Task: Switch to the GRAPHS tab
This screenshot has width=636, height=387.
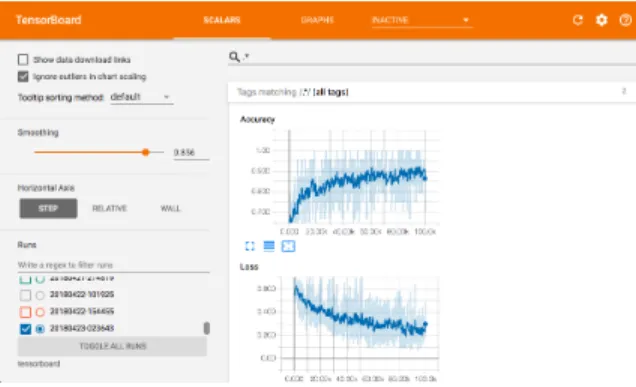Action: pos(317,20)
